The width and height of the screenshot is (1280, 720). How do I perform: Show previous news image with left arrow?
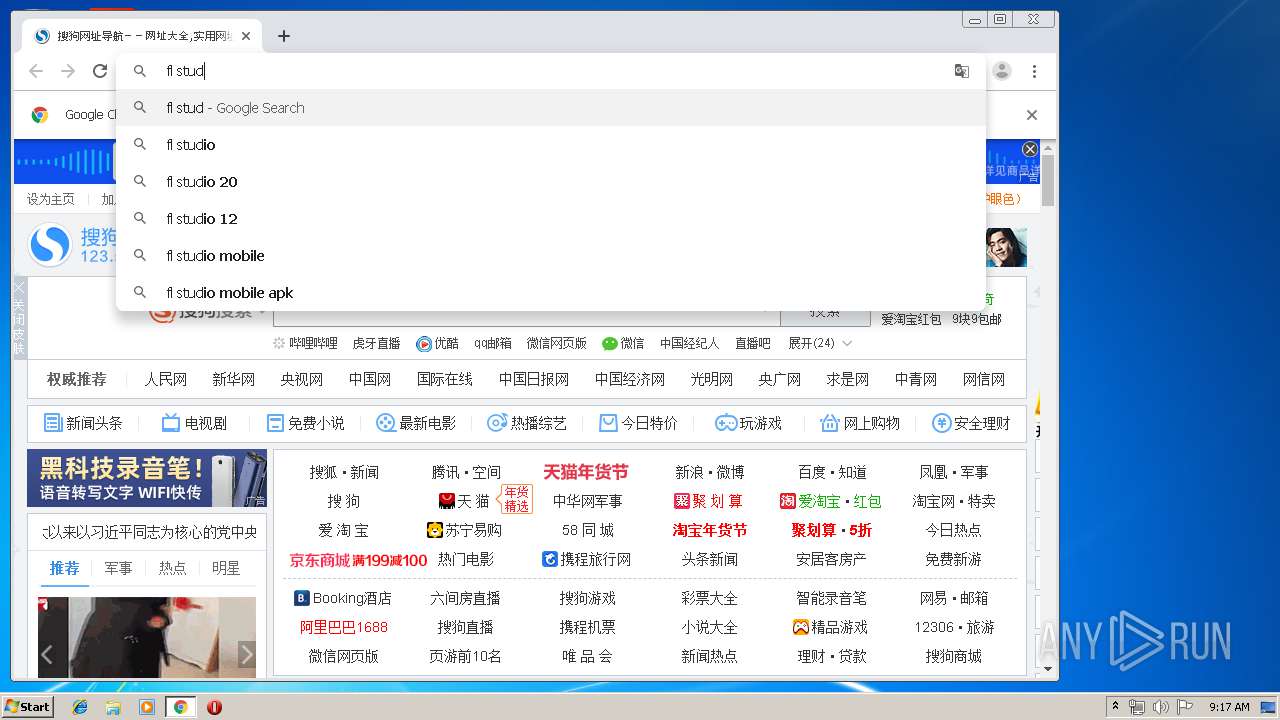[47, 656]
